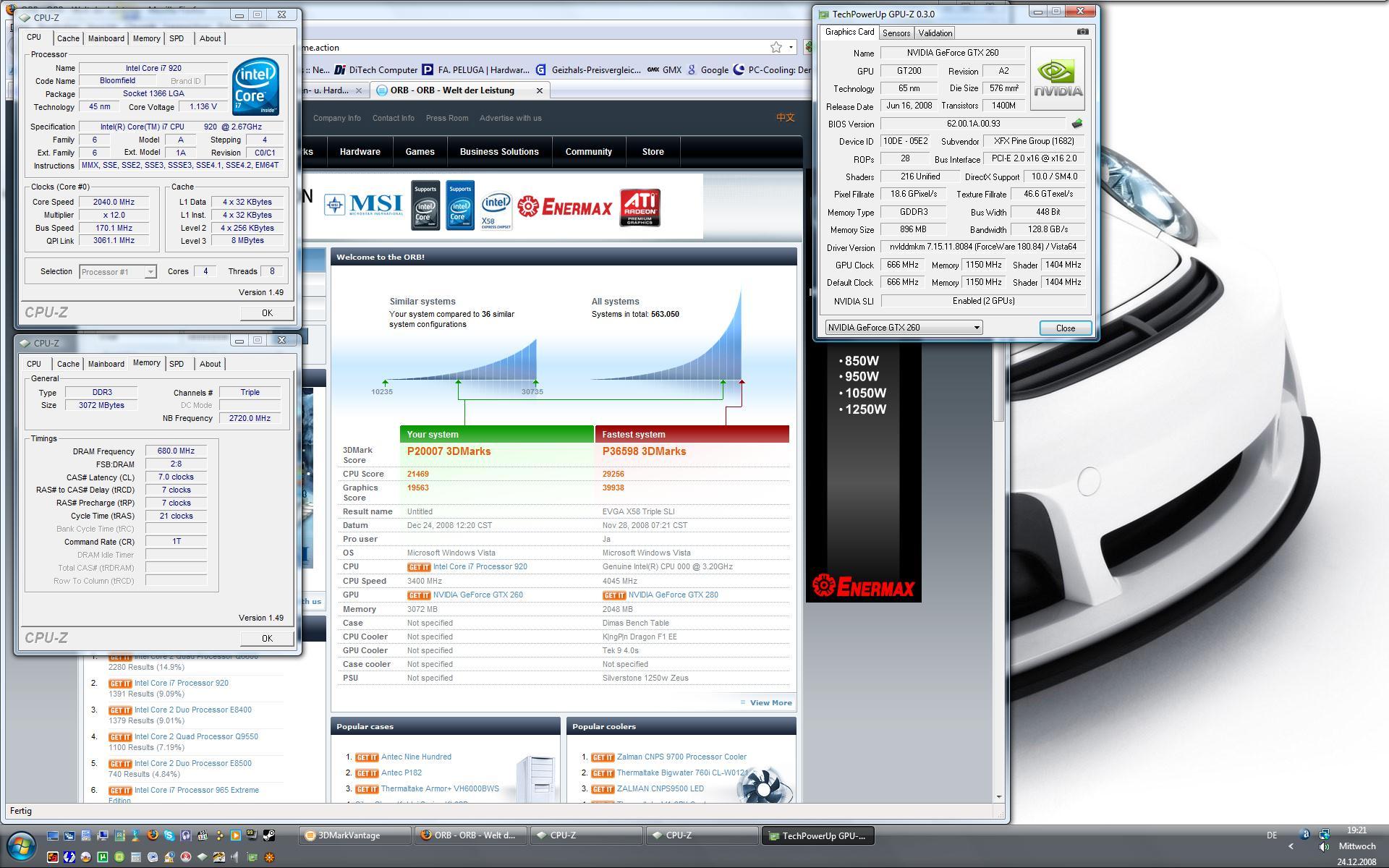Image resolution: width=1389 pixels, height=868 pixels.
Task: Click OK in the top CPU-Z window
Action: (267, 312)
